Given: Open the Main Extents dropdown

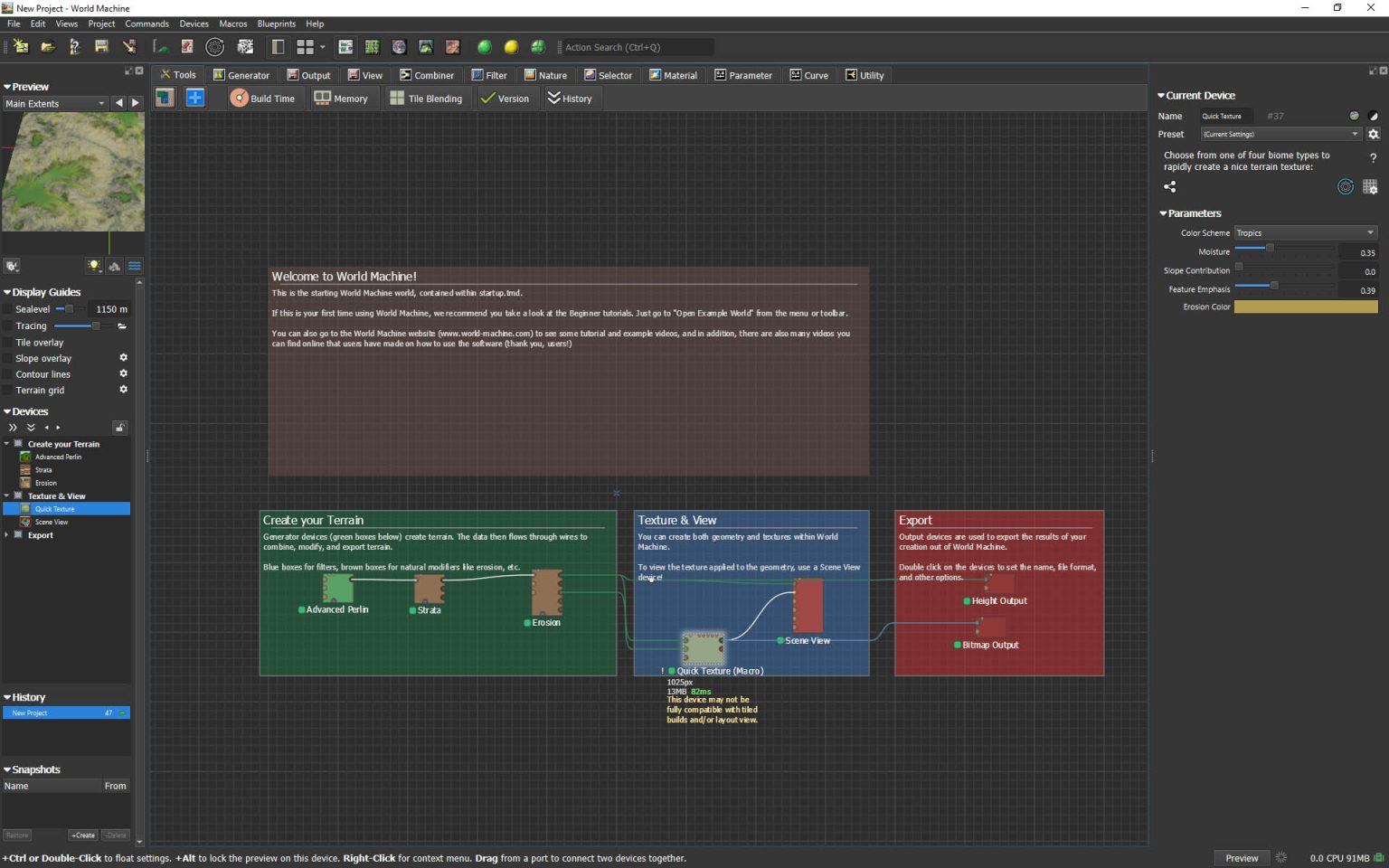Looking at the screenshot, I should [54, 104].
